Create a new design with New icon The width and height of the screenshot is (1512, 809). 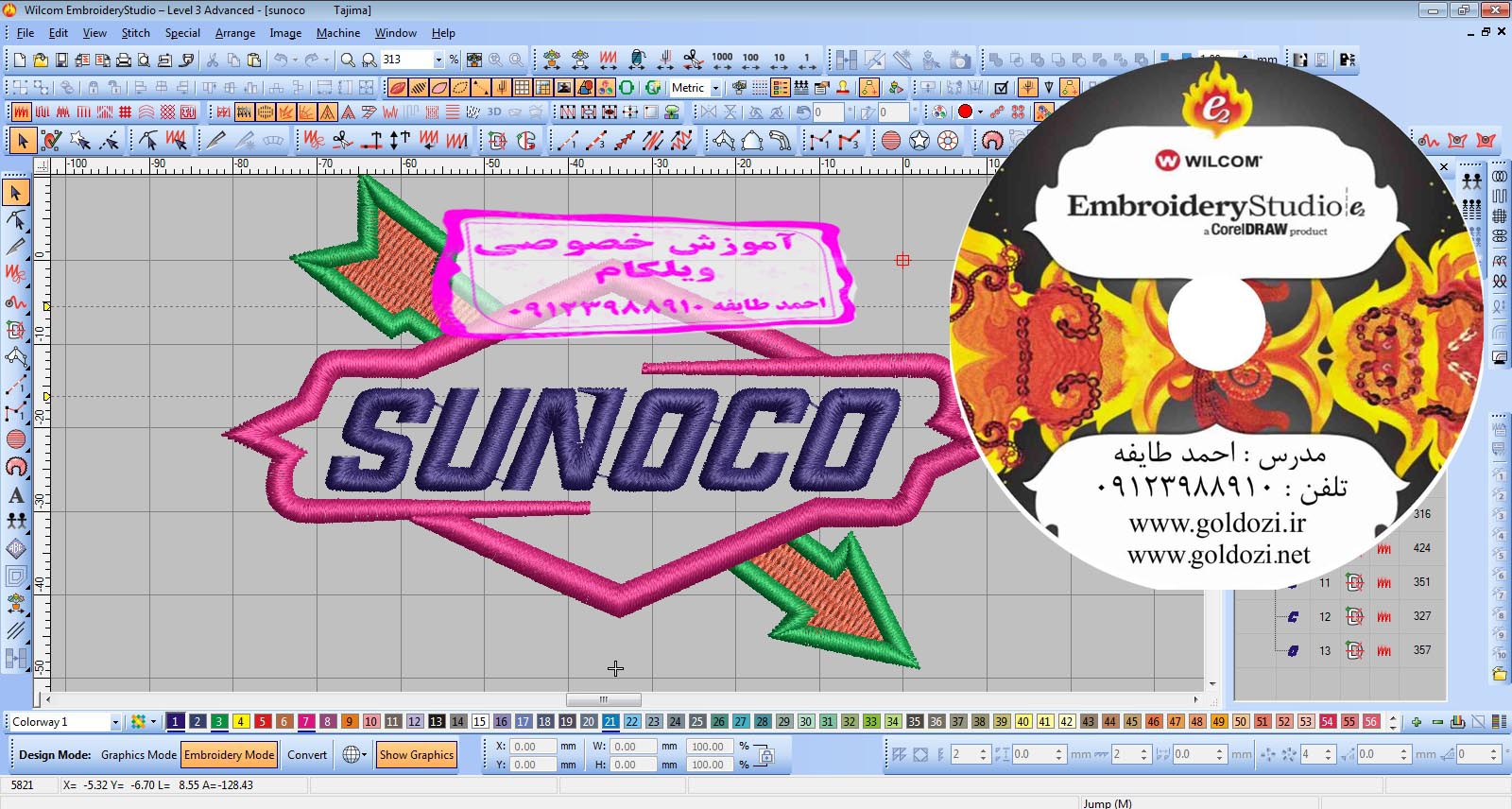(20, 60)
